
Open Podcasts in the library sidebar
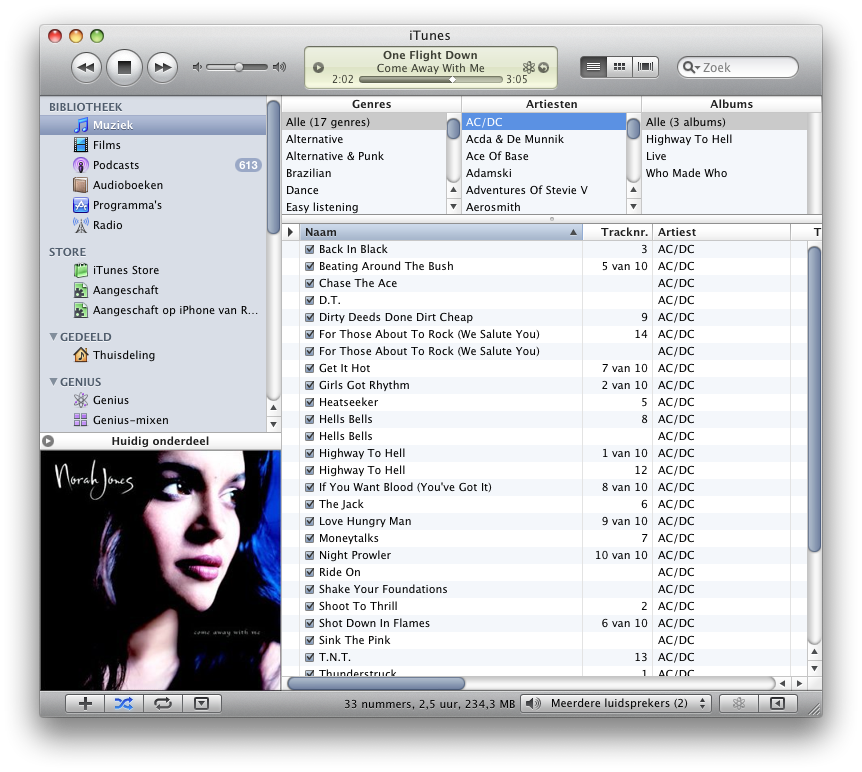115,165
